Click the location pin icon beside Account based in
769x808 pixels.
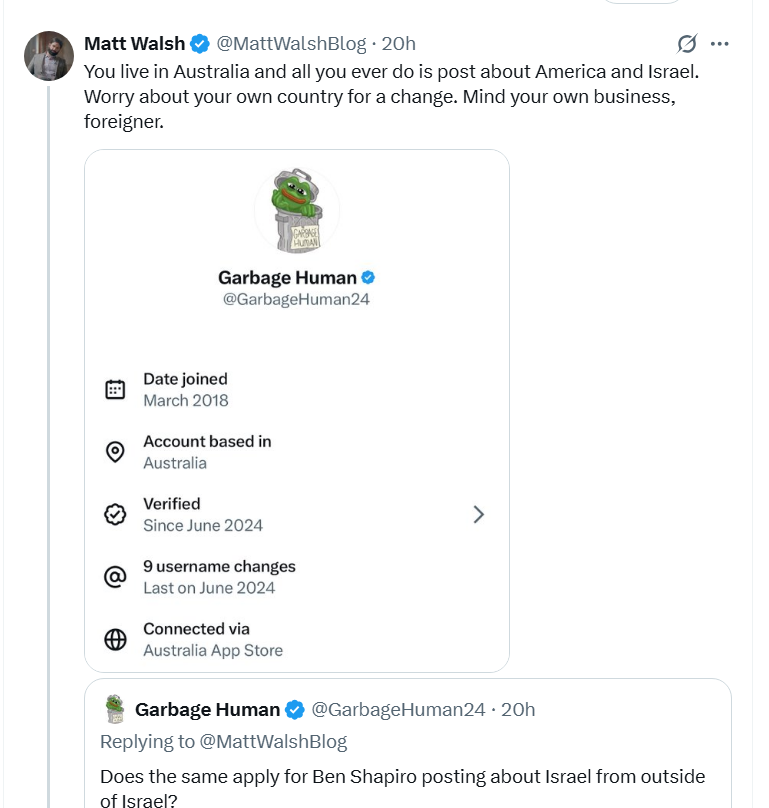coord(115,452)
